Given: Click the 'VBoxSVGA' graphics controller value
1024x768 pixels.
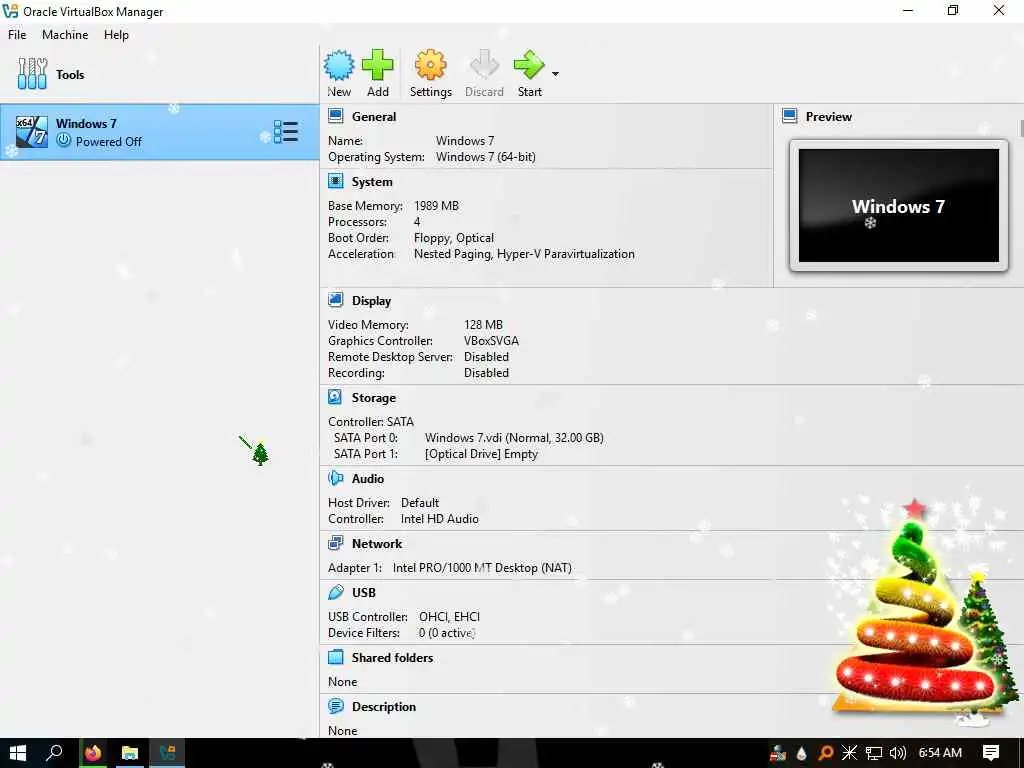Looking at the screenshot, I should pyautogui.click(x=491, y=341).
